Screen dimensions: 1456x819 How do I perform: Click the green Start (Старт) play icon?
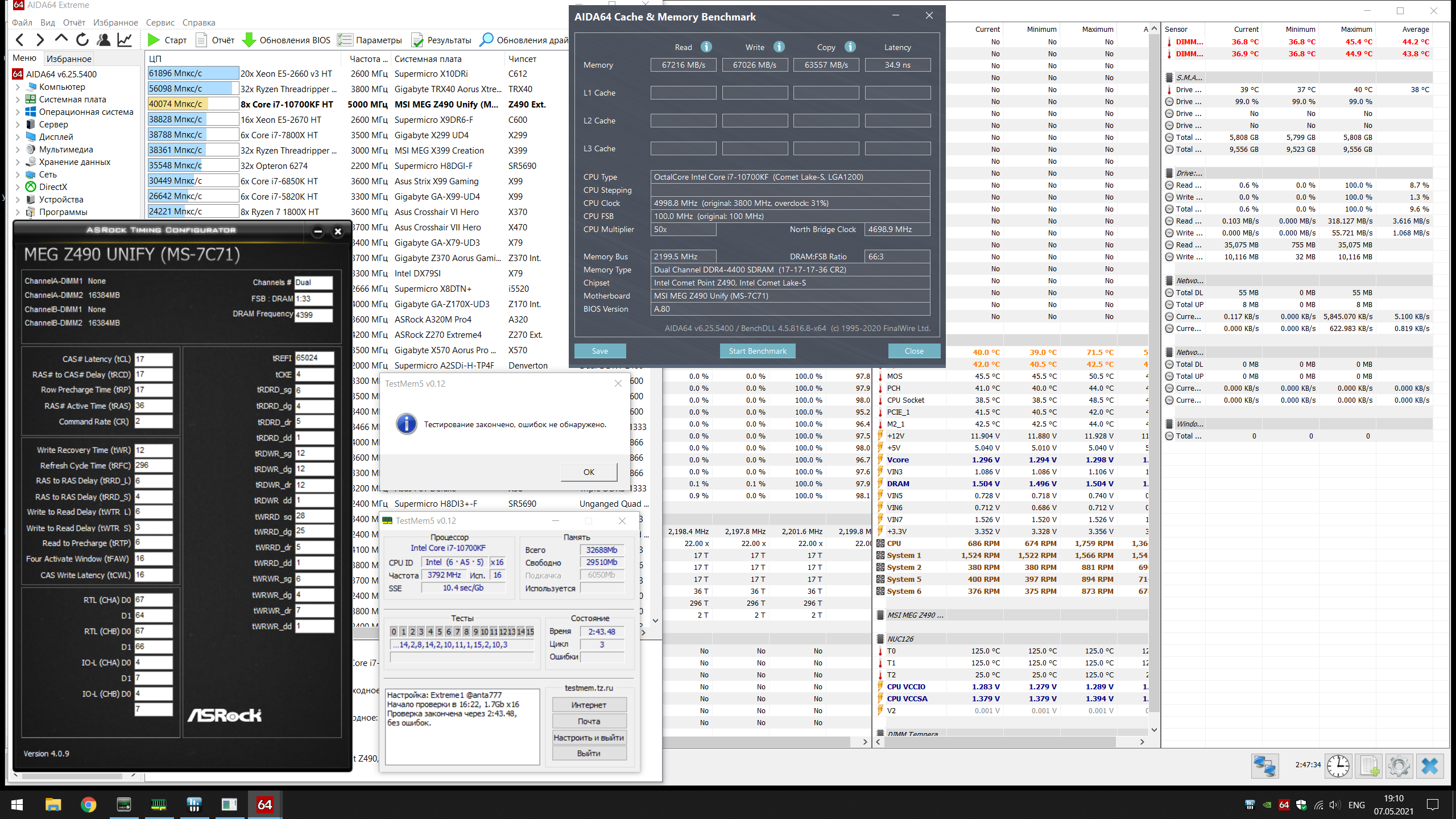pyautogui.click(x=154, y=40)
